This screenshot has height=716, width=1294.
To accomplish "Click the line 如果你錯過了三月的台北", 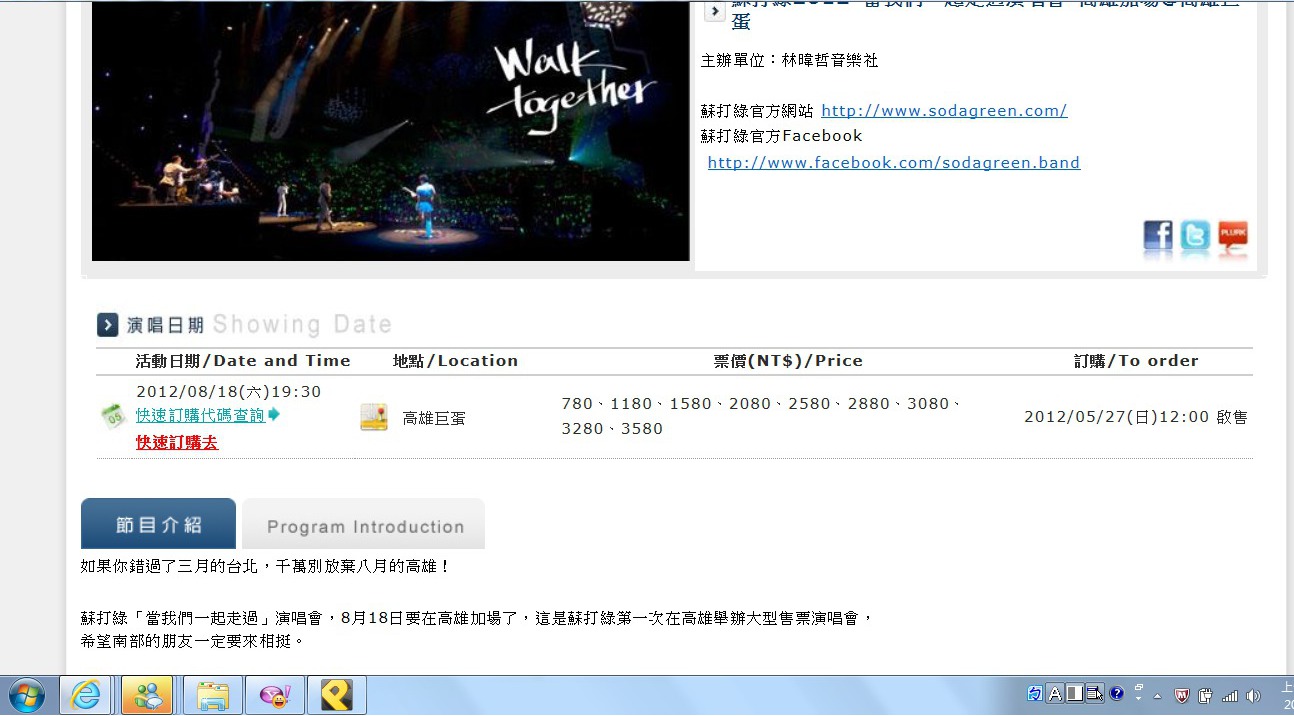I will click(266, 566).
